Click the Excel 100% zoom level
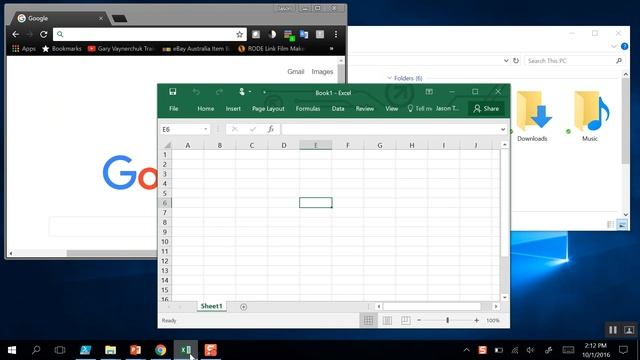This screenshot has height=360, width=640. [493, 320]
